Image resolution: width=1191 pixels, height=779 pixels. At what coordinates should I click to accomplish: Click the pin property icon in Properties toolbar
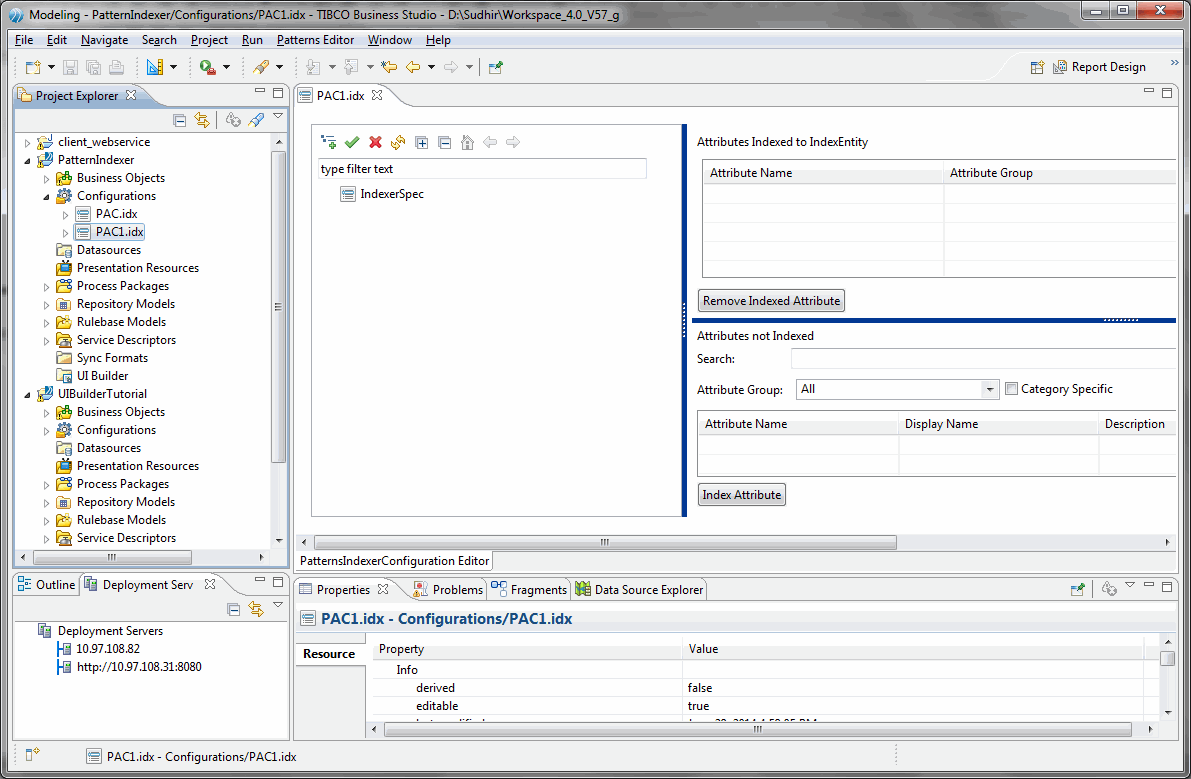click(x=1077, y=589)
